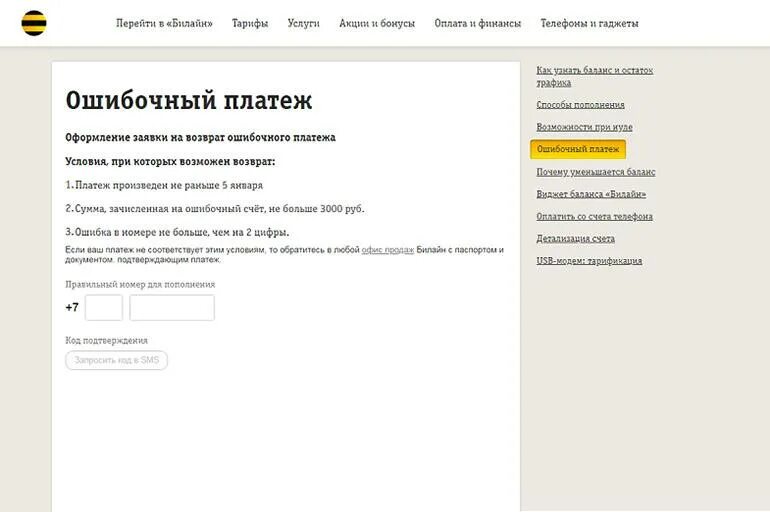Focus the phone number digits field
This screenshot has height=512, width=770.
tap(172, 308)
